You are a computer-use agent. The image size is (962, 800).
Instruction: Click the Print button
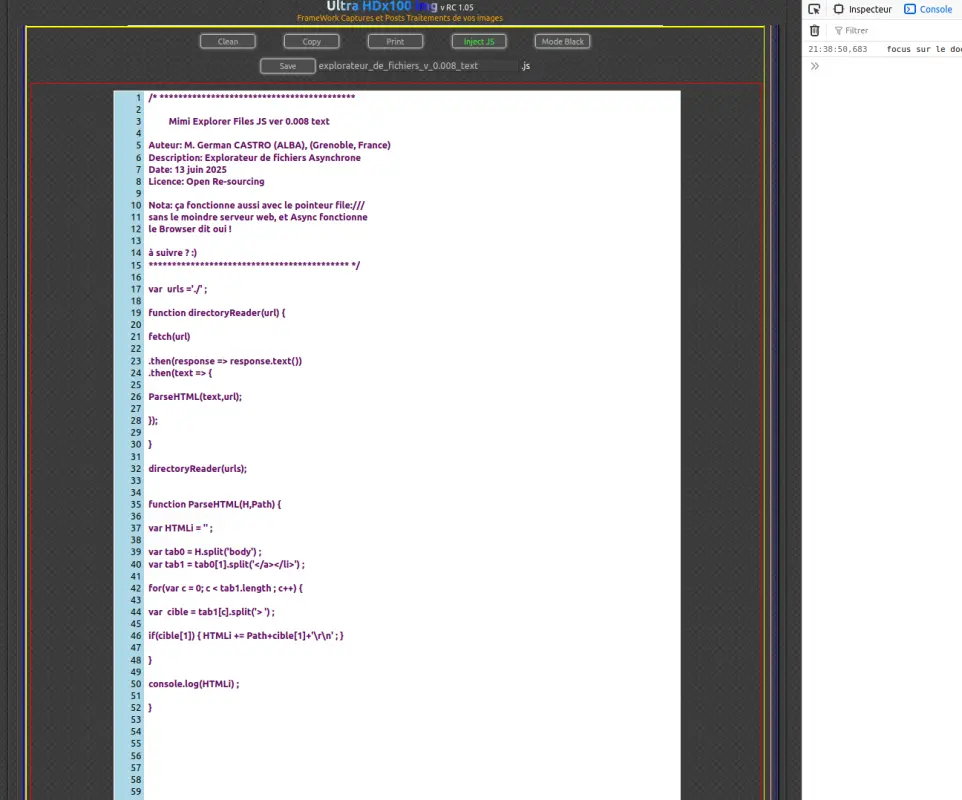pyautogui.click(x=395, y=42)
